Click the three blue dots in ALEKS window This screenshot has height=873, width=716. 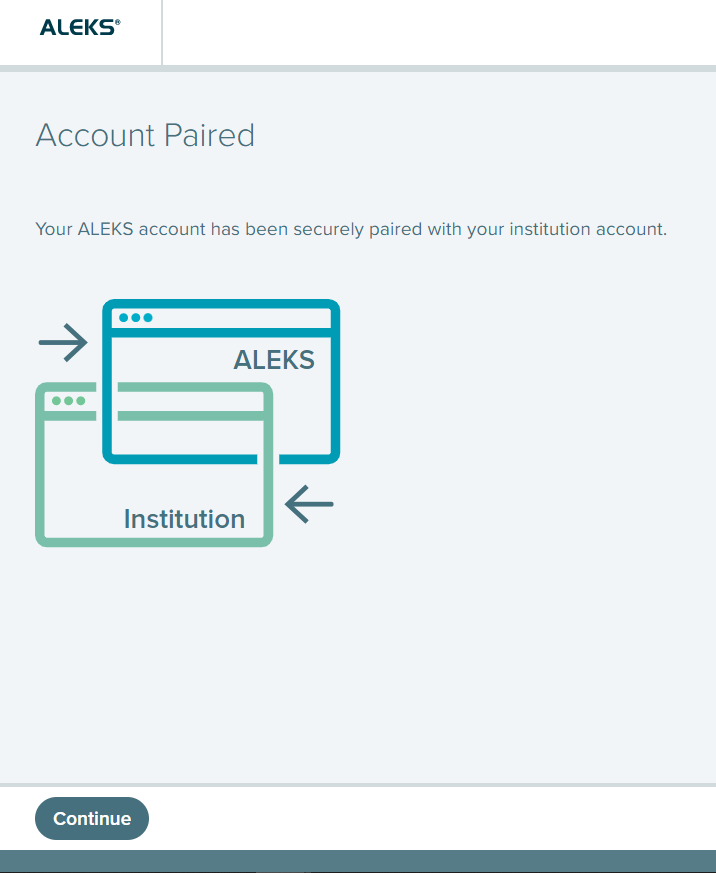pyautogui.click(x=136, y=317)
